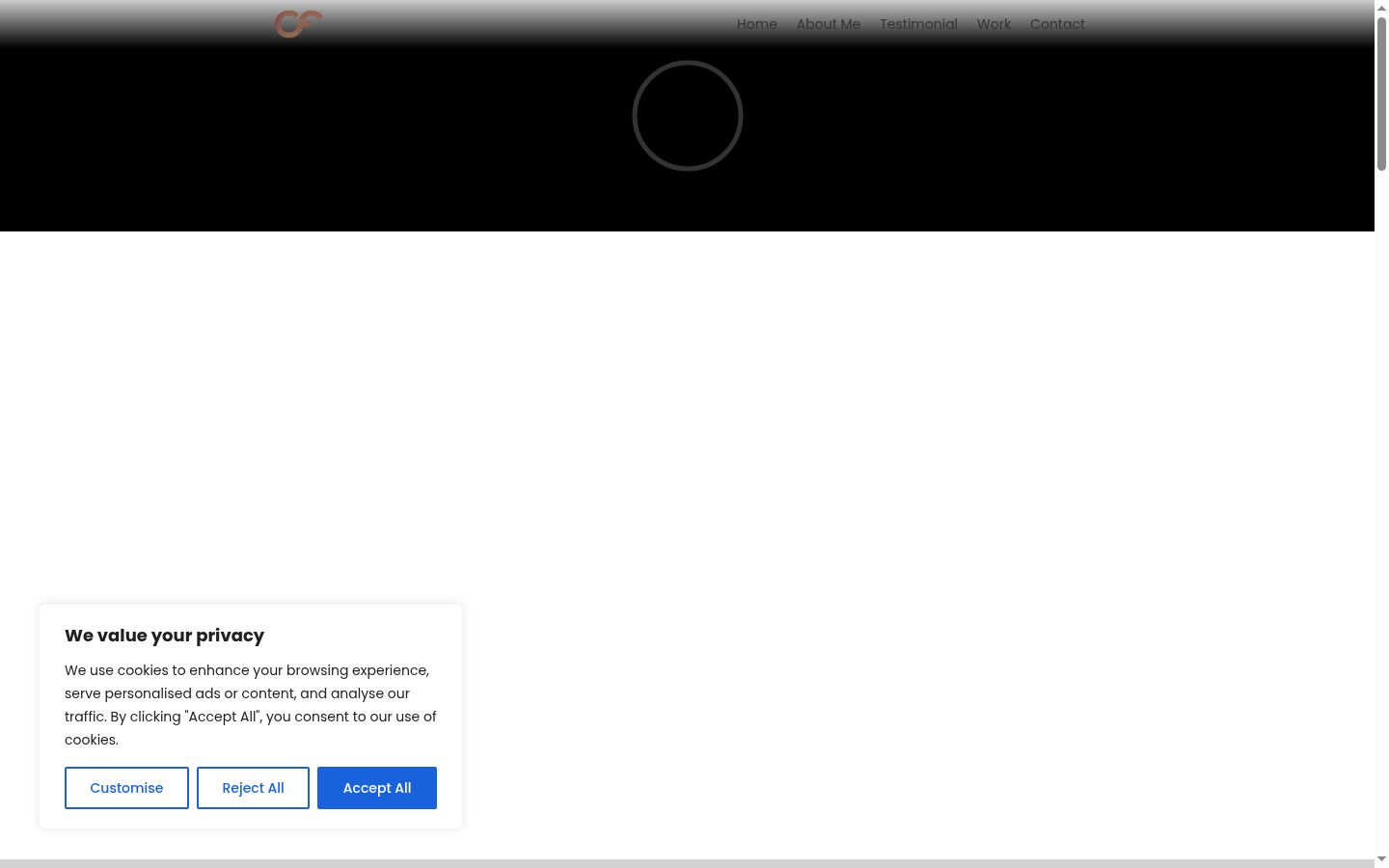Click the Customise cookie button
The image size is (1389, 868).
[126, 788]
